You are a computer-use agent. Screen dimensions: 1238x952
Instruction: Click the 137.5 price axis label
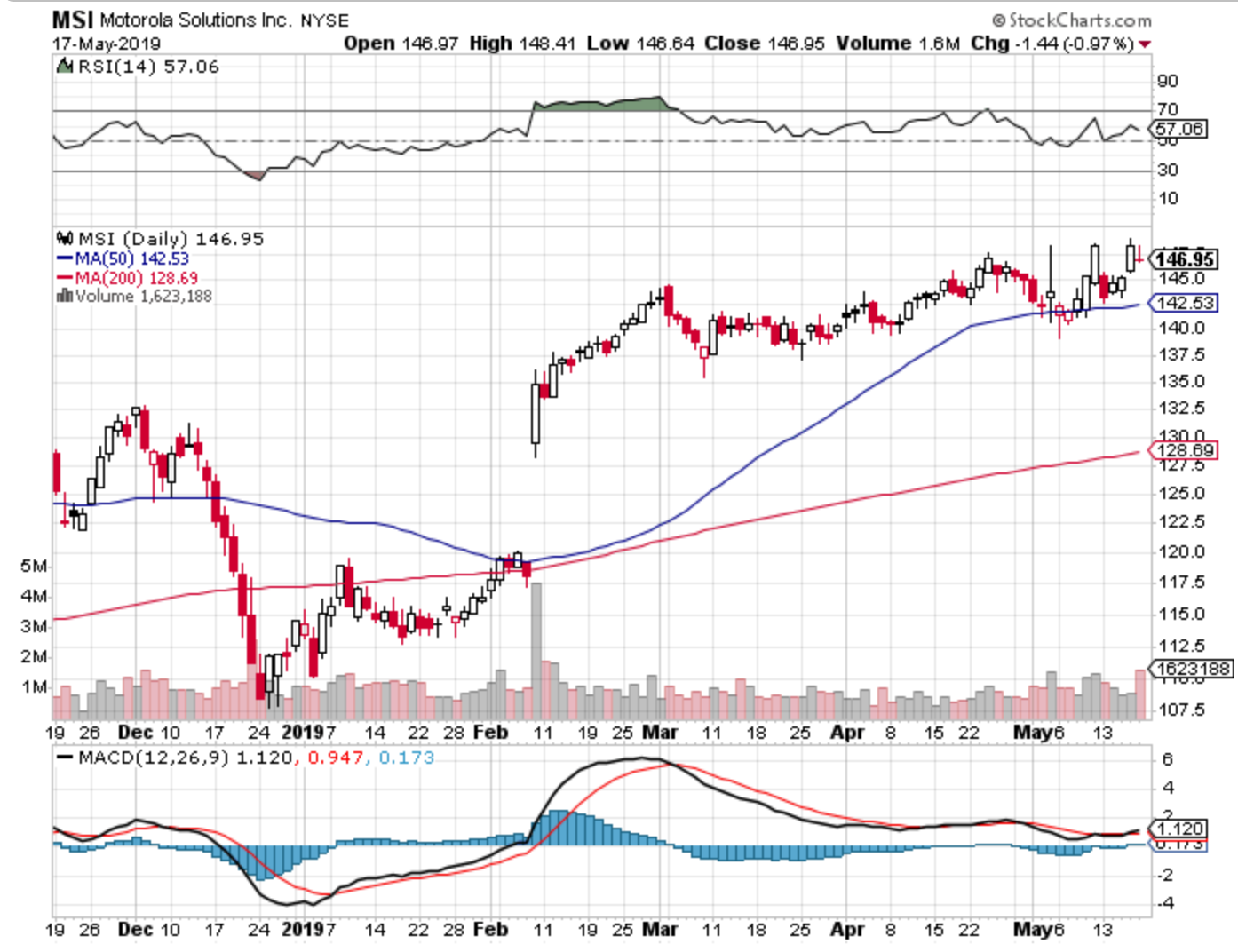(x=1181, y=354)
